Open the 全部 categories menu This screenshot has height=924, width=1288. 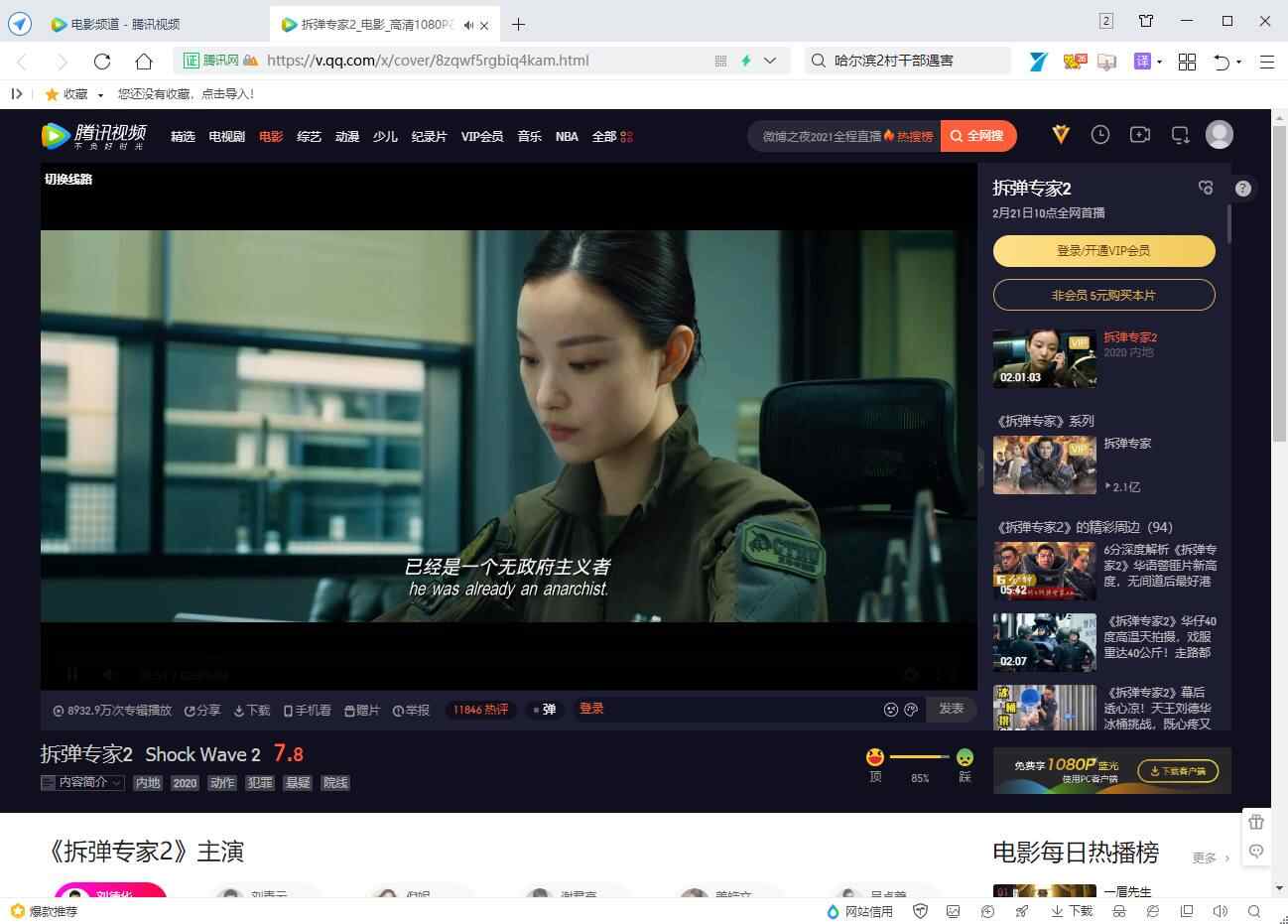(612, 136)
